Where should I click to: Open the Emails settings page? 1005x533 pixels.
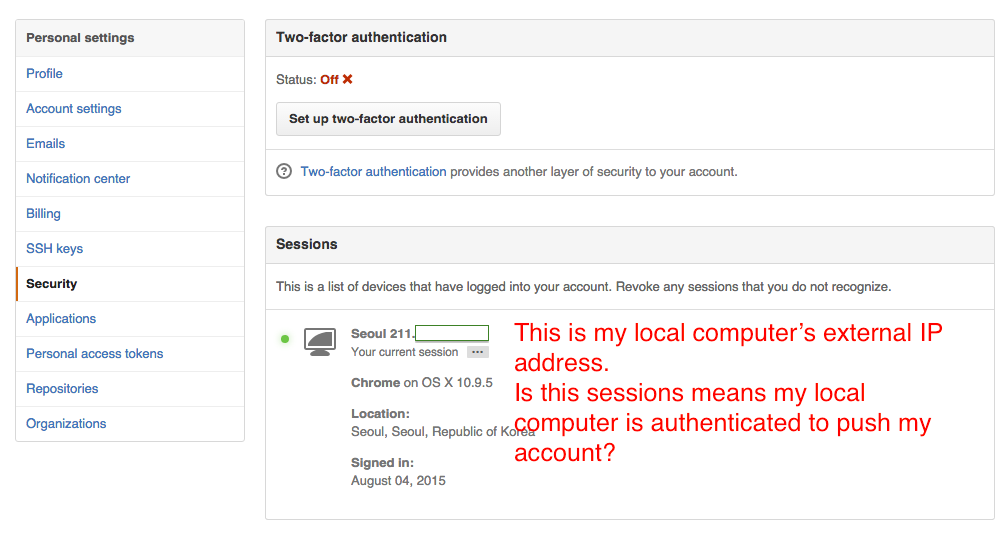point(46,144)
